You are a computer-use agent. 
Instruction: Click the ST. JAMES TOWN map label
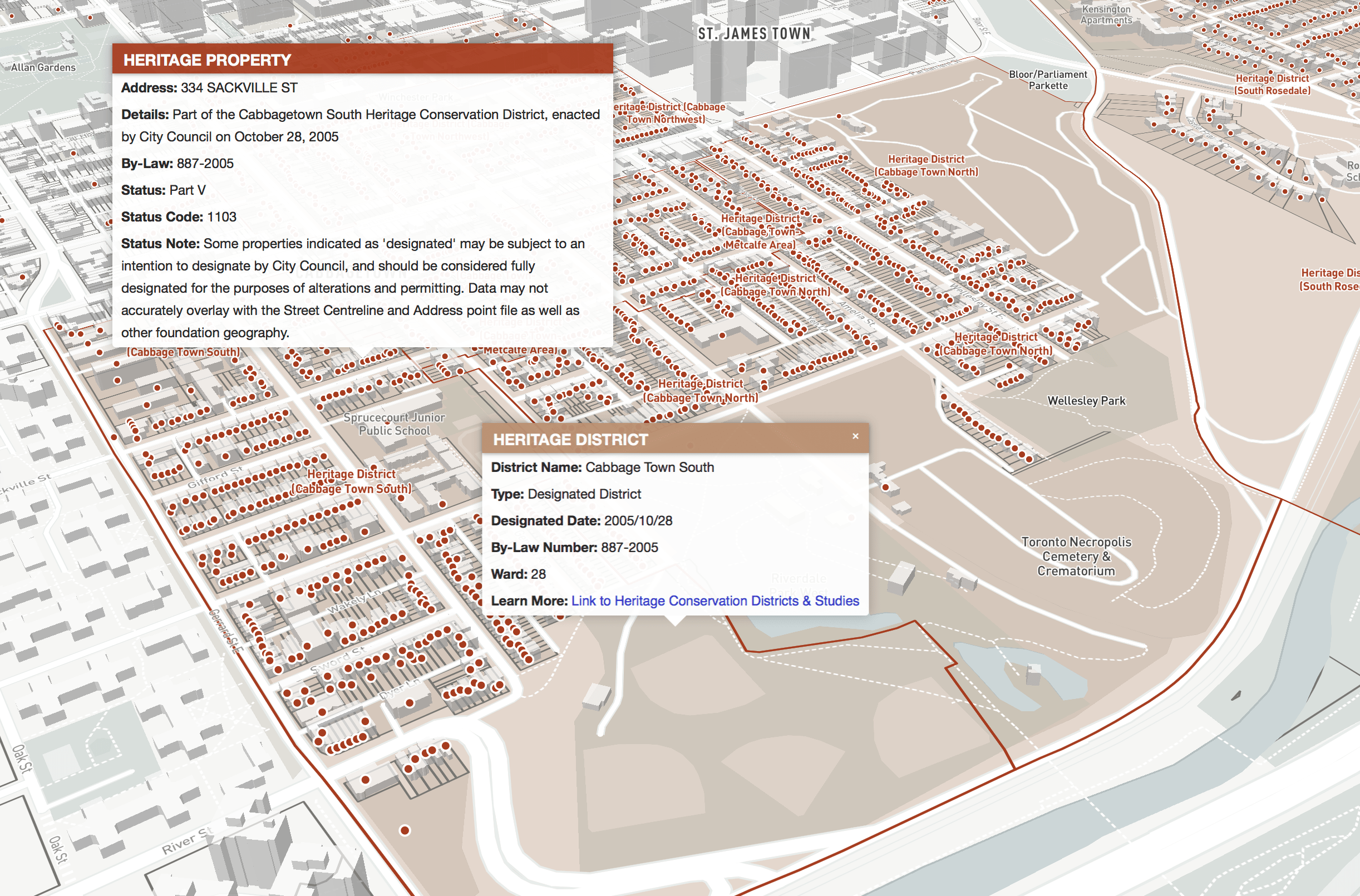[753, 34]
